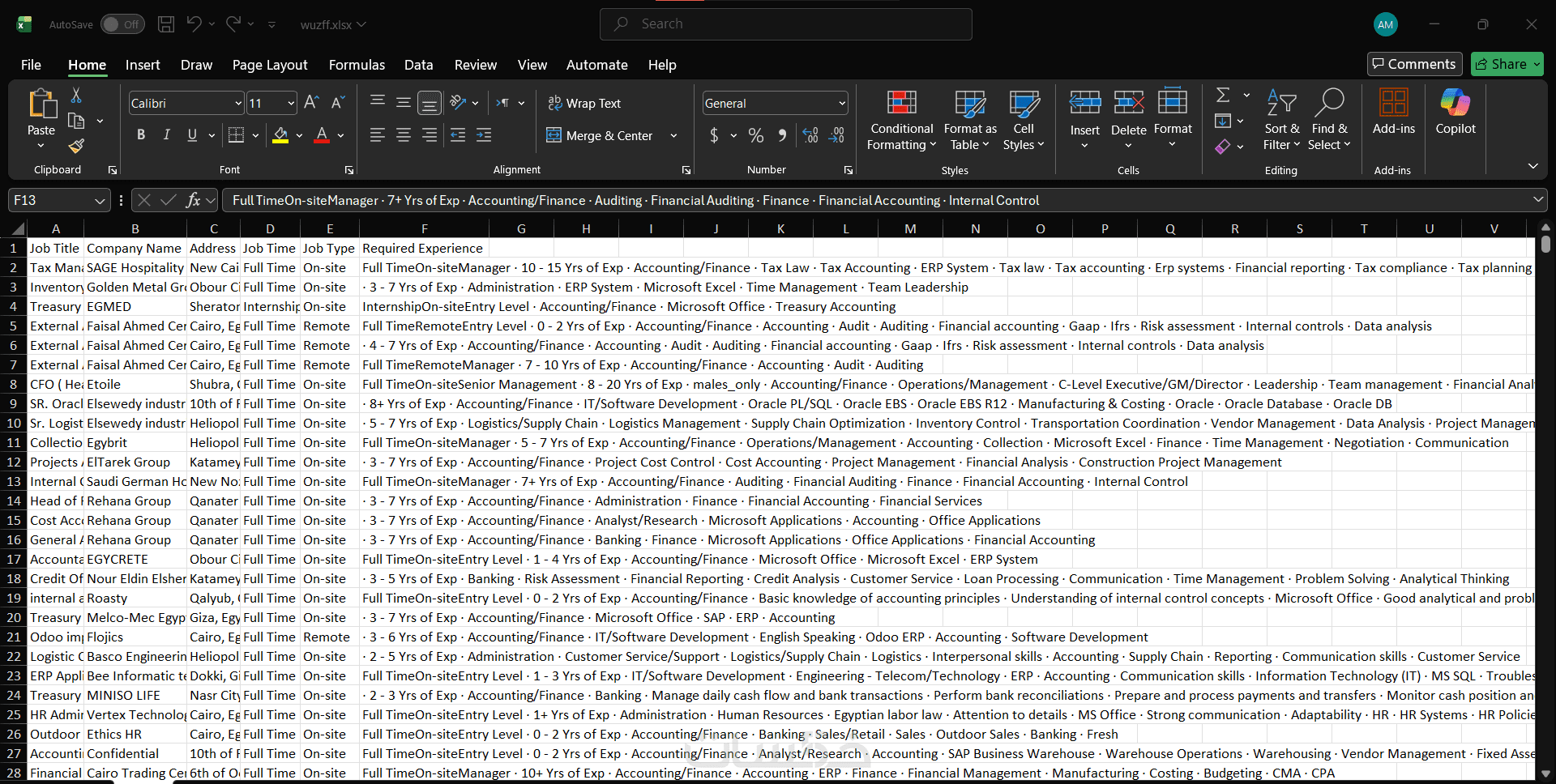The image size is (1556, 784).
Task: Click Merge & Center button
Action: [x=600, y=135]
